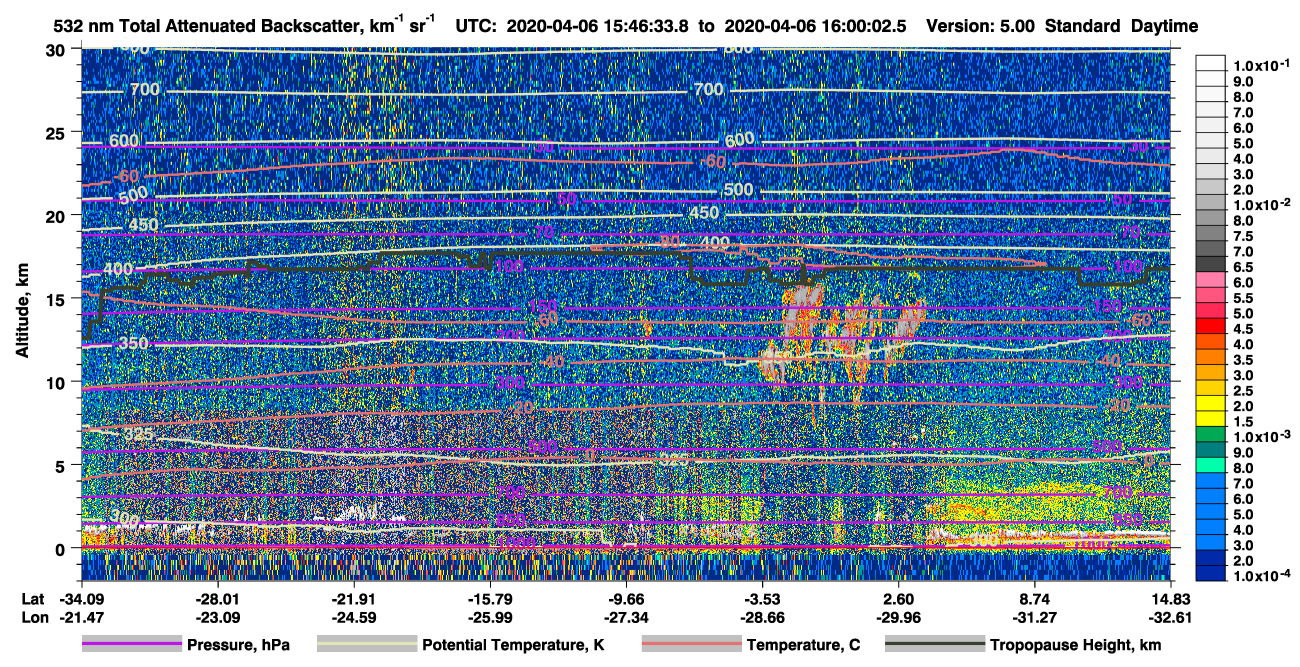This screenshot has height=667, width=1300.
Task: Click the 'Temperature, C' legend label
Action: (x=802, y=645)
